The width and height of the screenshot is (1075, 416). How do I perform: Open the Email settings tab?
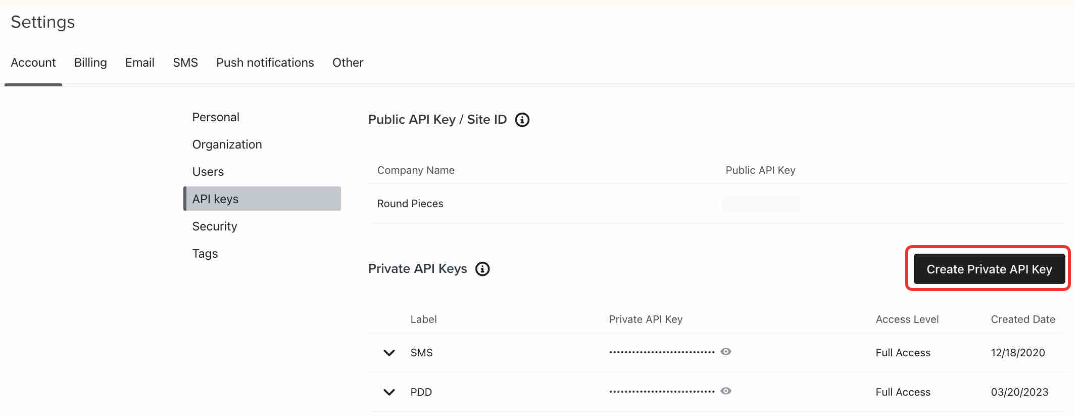[140, 62]
